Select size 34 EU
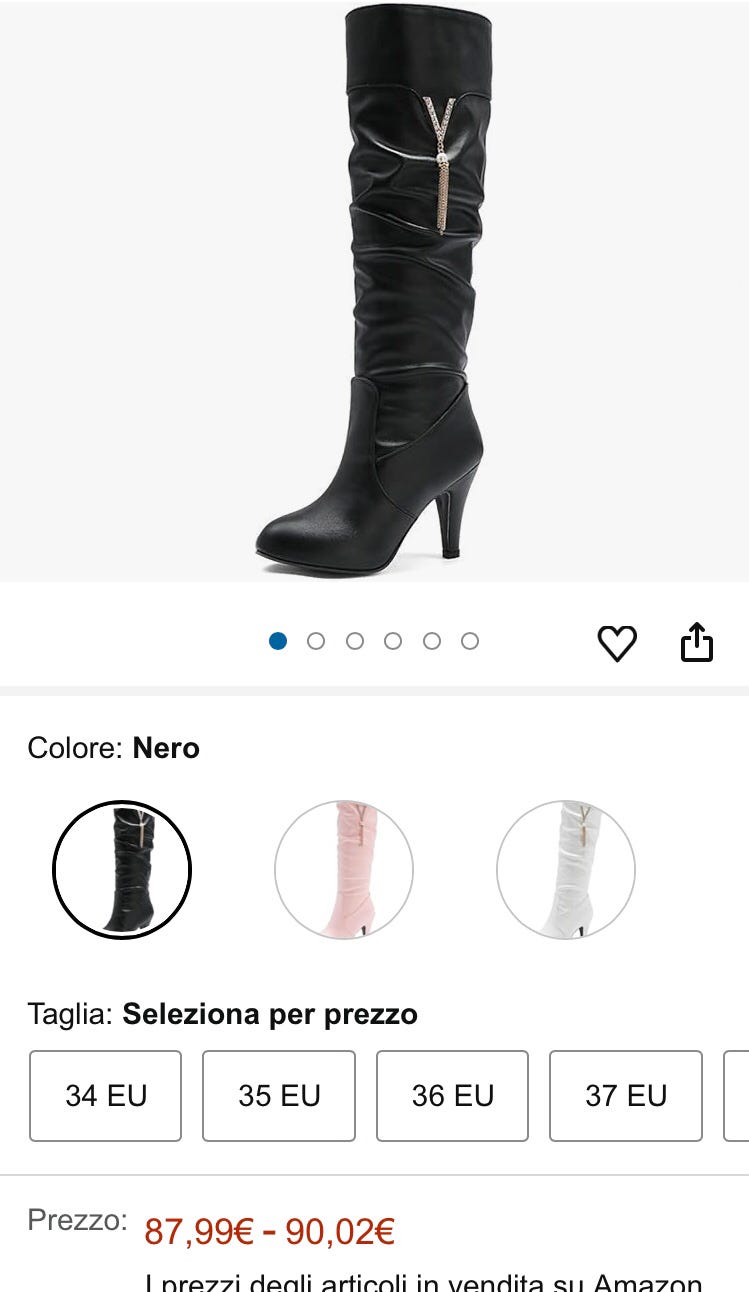 click(106, 1096)
